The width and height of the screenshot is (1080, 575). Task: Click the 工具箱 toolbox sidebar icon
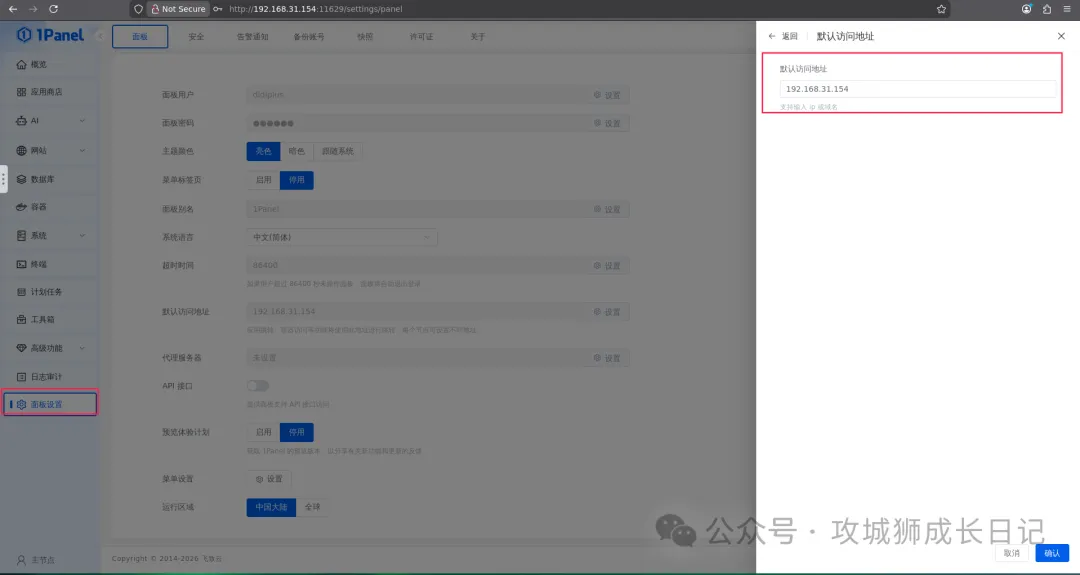pyautogui.click(x=22, y=320)
